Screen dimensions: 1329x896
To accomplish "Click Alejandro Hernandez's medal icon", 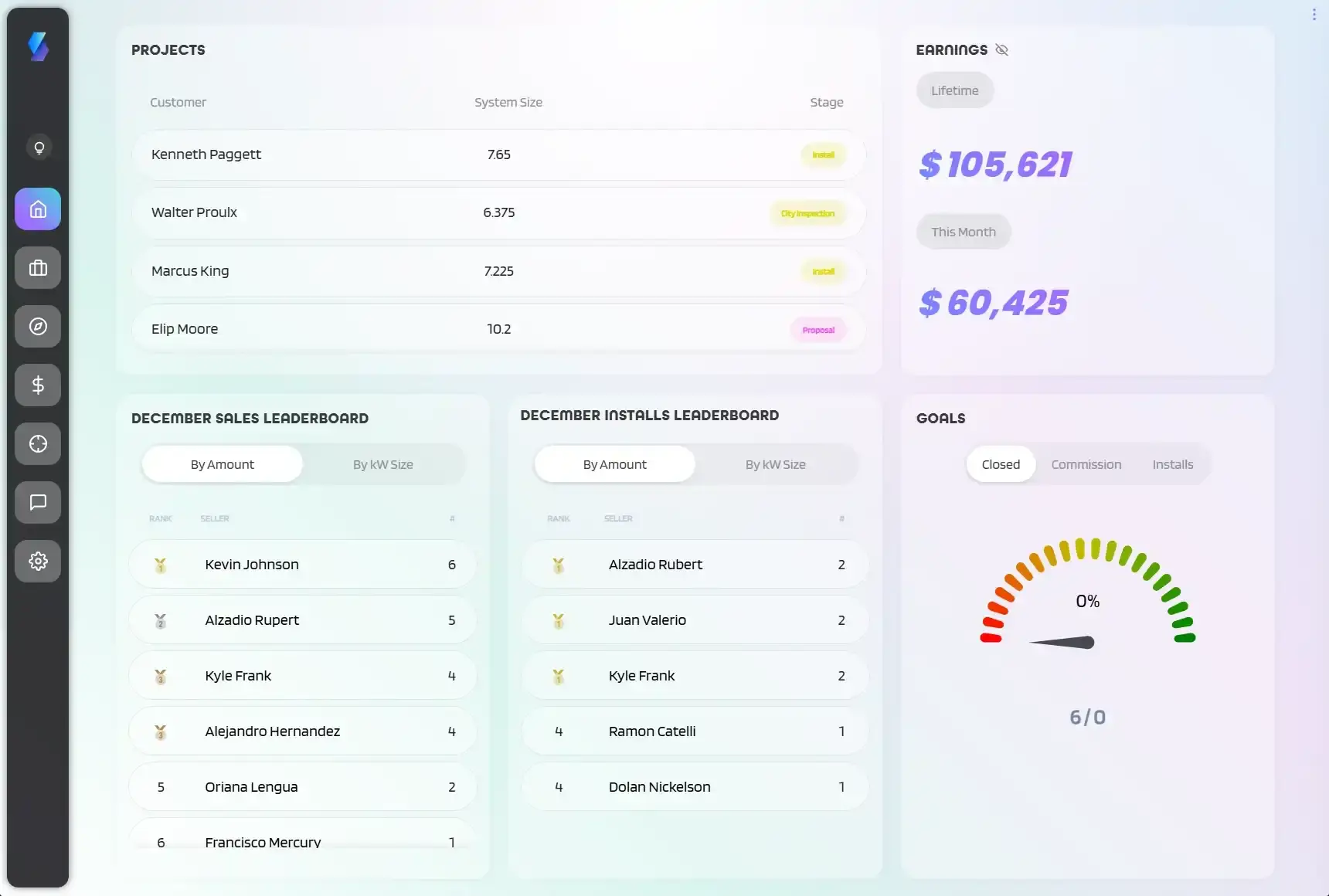I will 161,732.
